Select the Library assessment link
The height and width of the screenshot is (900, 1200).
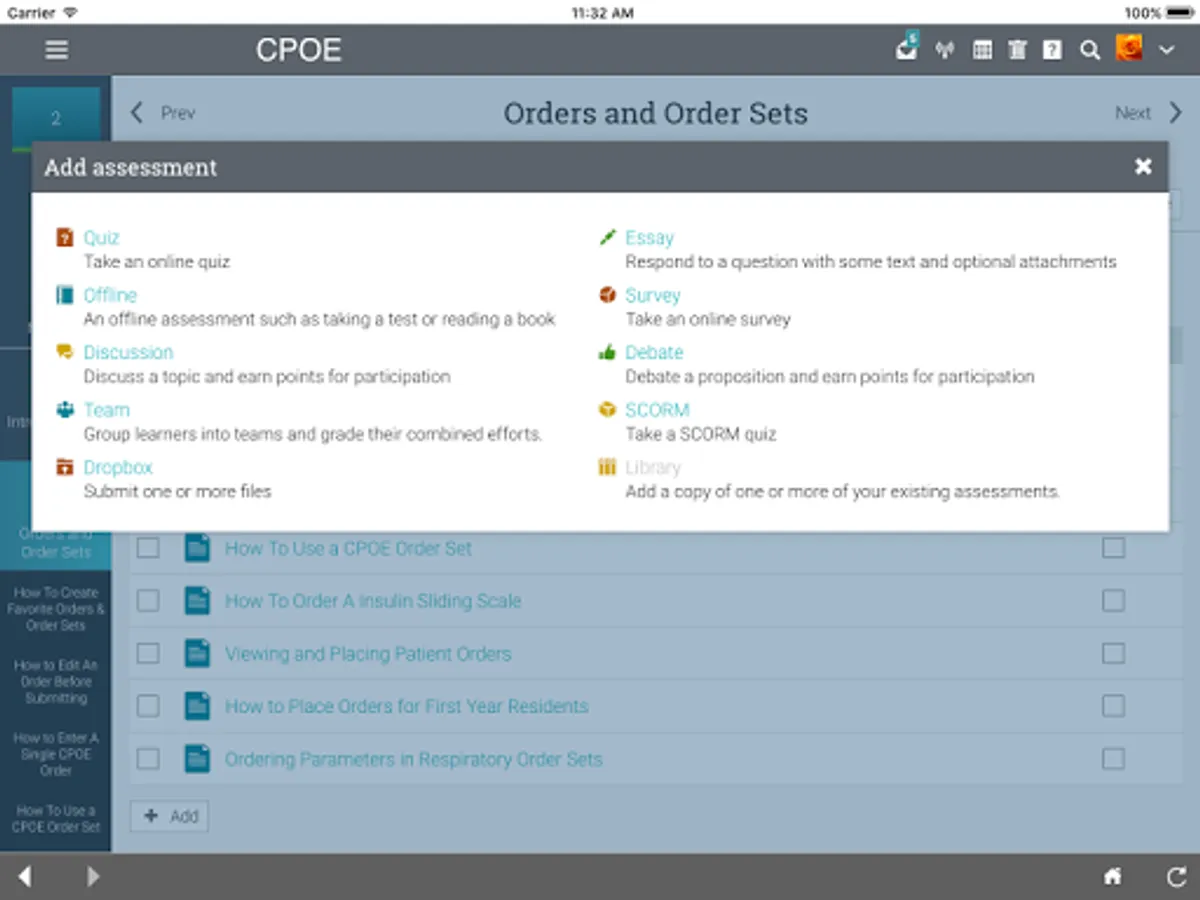click(x=653, y=467)
